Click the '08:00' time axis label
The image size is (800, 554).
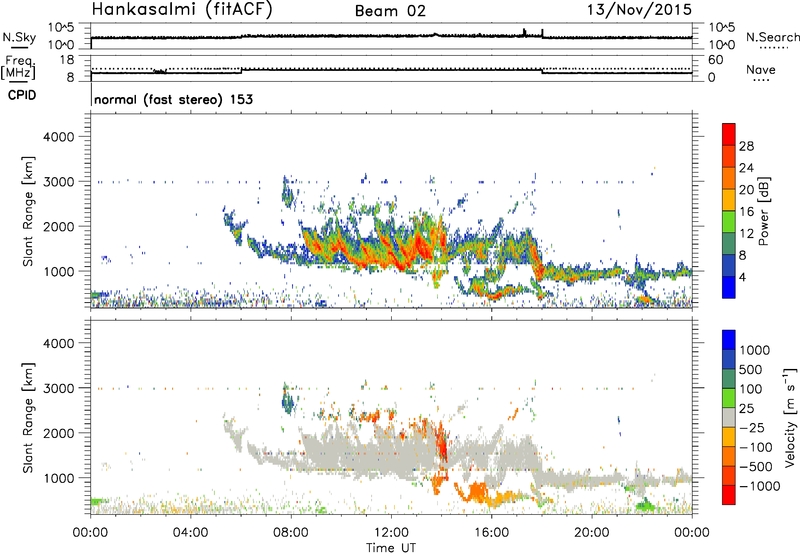point(291,533)
